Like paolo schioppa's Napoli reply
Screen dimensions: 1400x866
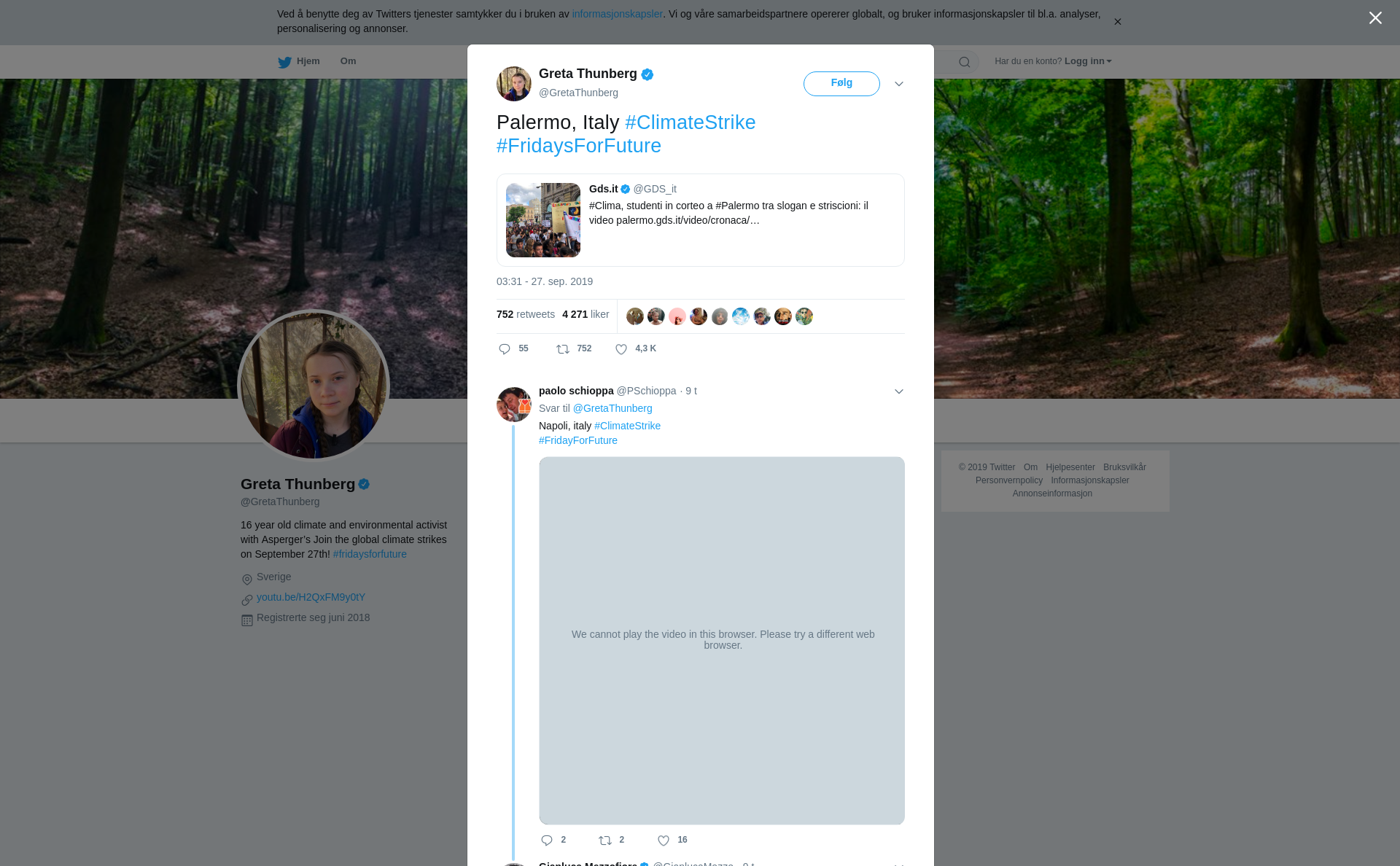point(664,840)
